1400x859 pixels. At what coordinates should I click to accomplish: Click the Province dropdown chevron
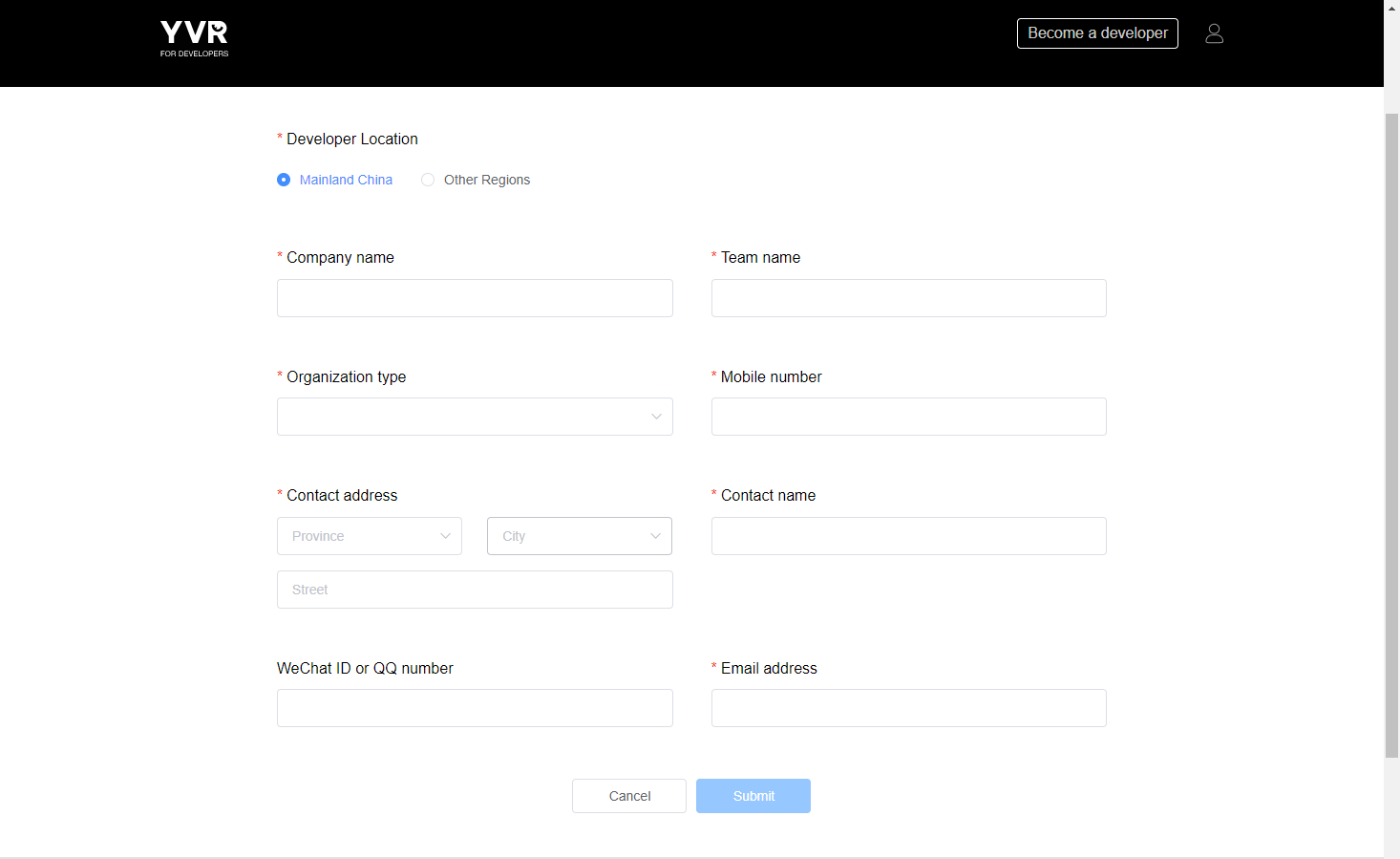click(x=445, y=536)
